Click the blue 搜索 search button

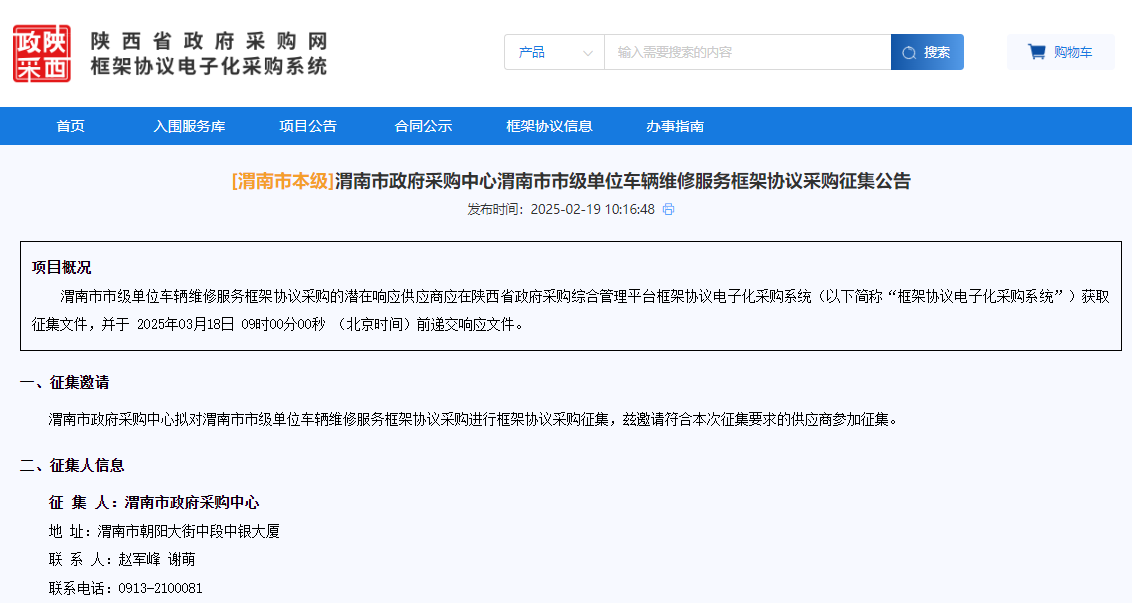pos(927,51)
